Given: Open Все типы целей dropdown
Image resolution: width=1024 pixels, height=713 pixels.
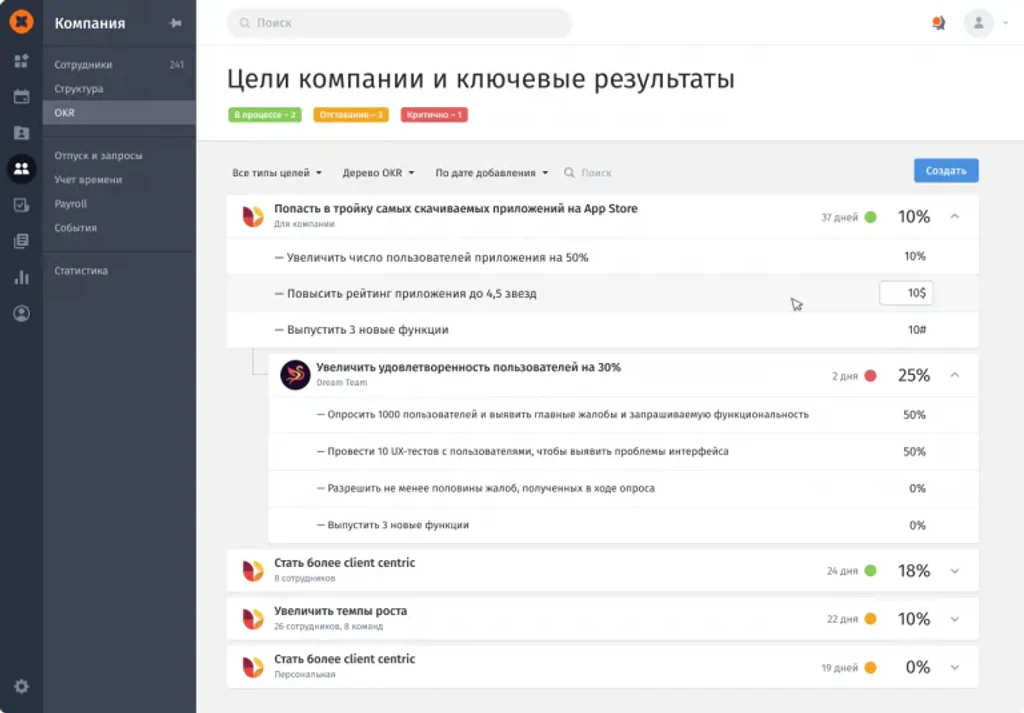Looking at the screenshot, I should 277,173.
